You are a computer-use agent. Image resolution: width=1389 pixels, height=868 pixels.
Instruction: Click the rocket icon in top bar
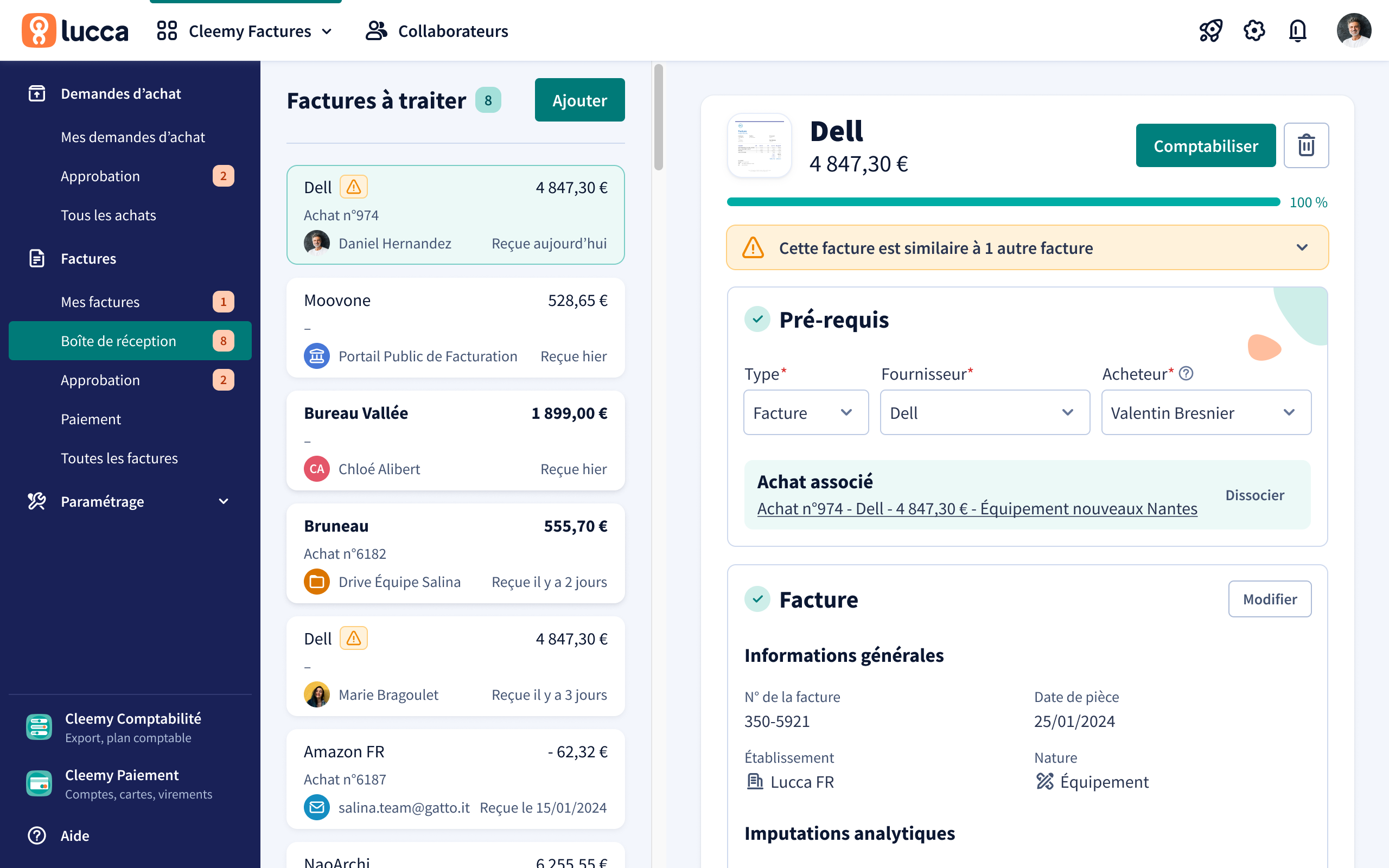click(1210, 31)
